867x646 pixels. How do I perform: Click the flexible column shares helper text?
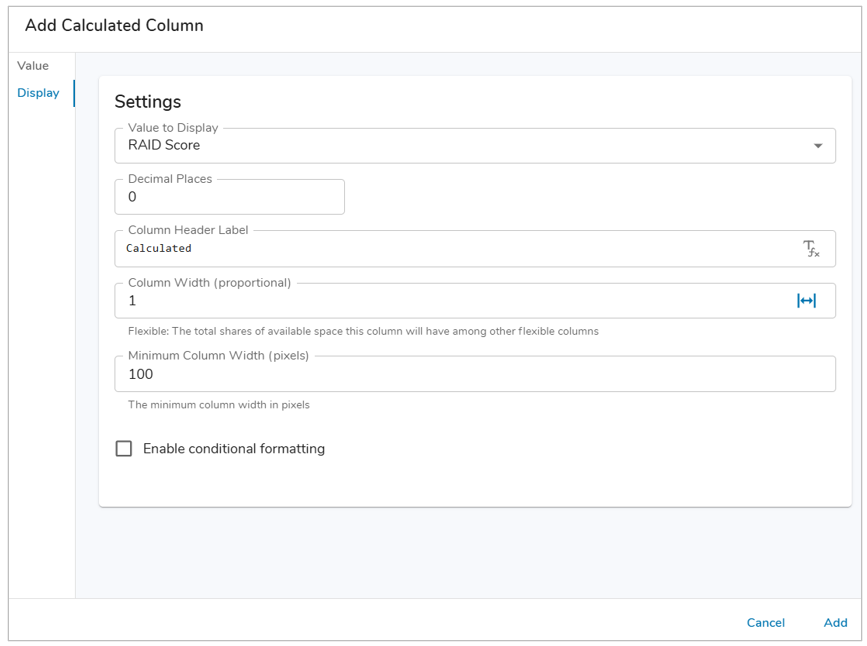[363, 331]
